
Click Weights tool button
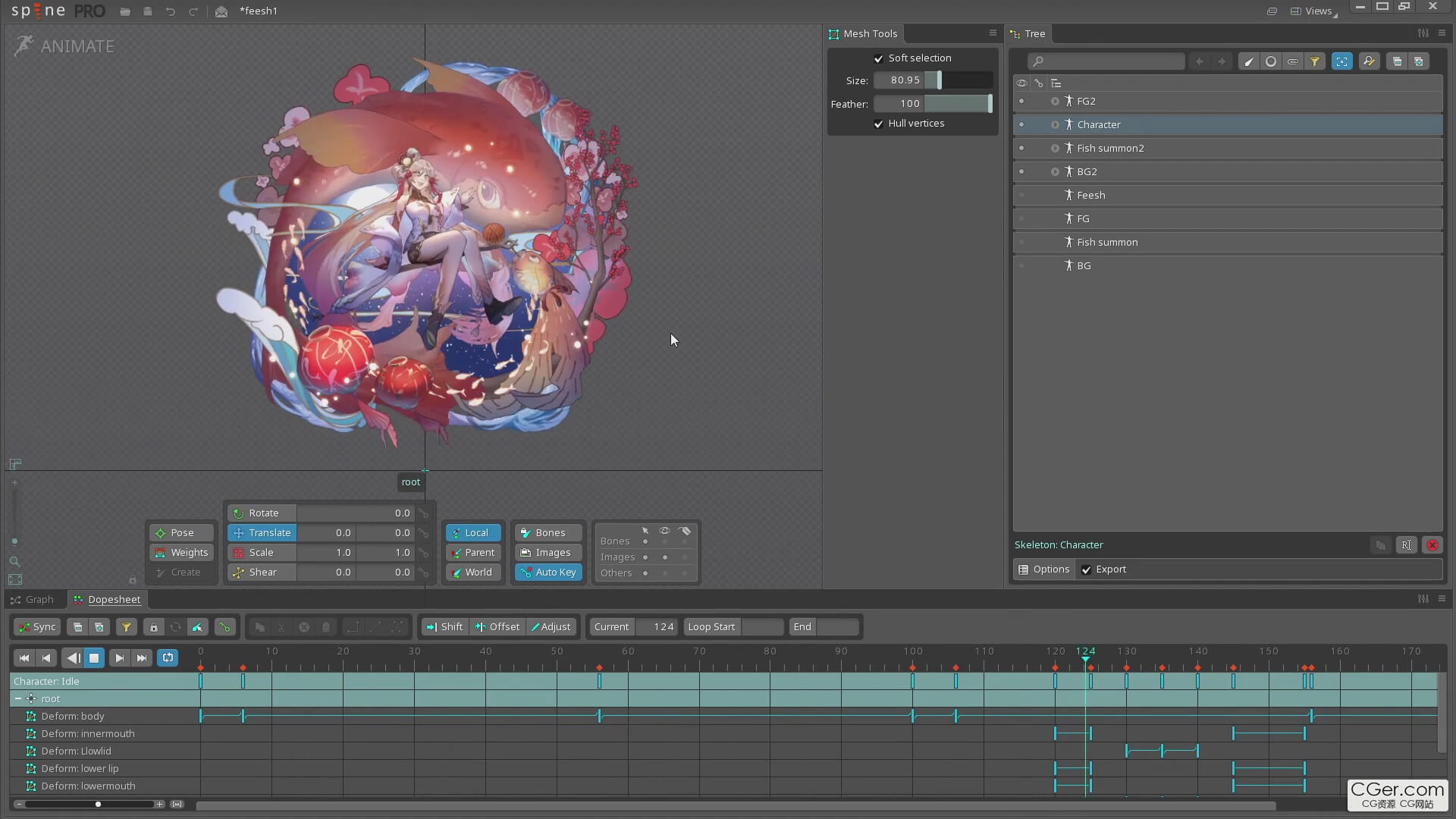pos(181,553)
